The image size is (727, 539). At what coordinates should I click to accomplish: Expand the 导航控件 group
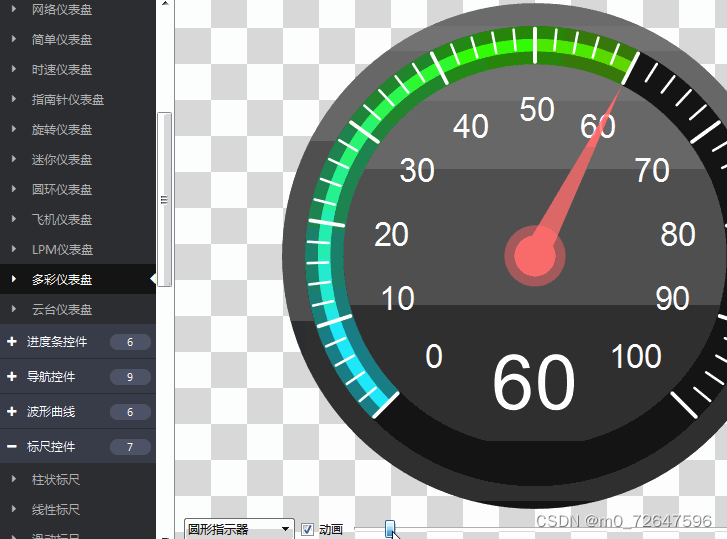tap(78, 376)
